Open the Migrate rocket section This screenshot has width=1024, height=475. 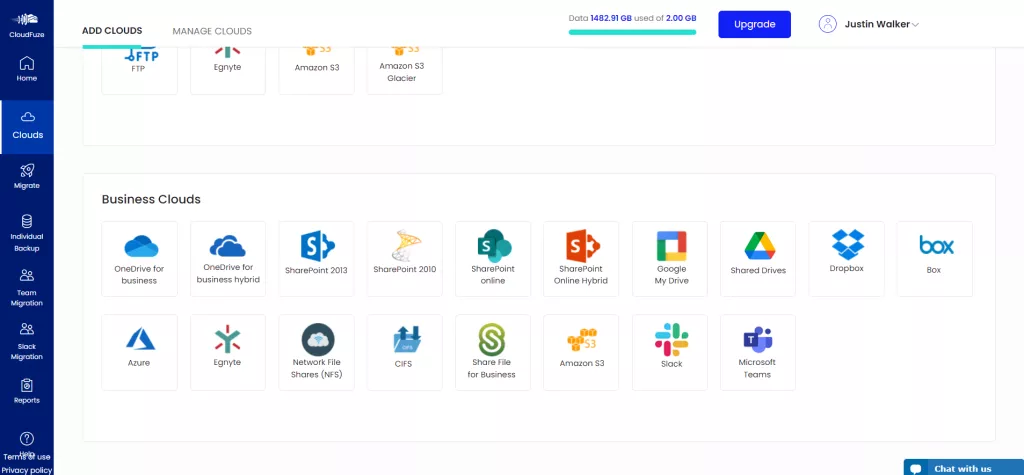click(x=27, y=176)
